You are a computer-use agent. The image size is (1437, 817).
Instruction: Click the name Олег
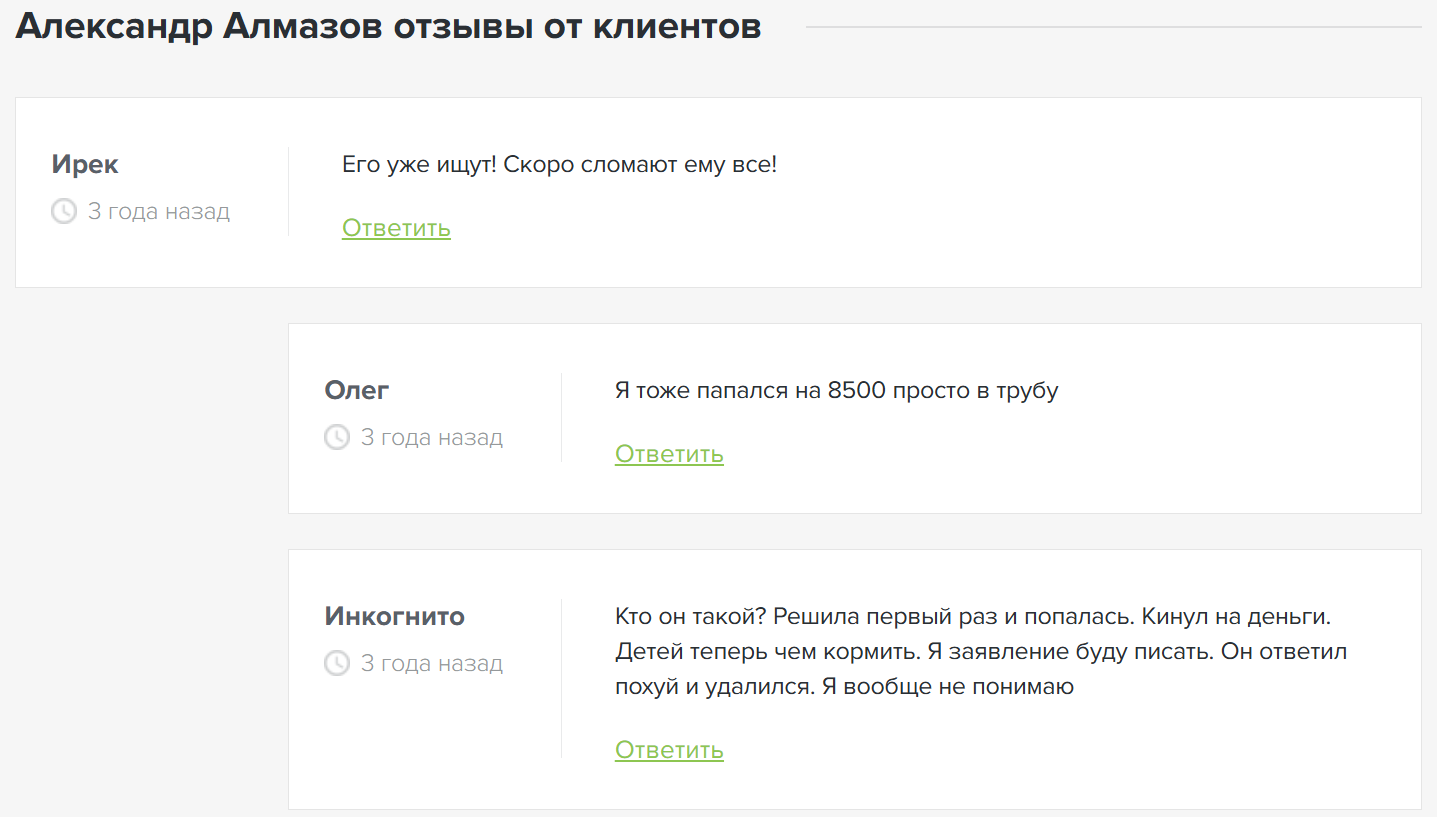click(x=356, y=390)
